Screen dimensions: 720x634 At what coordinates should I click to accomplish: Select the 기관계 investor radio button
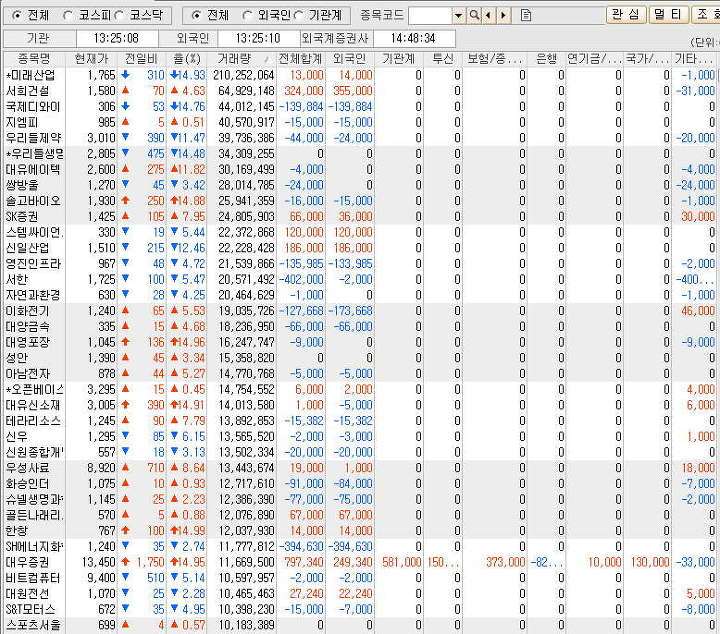tap(298, 15)
